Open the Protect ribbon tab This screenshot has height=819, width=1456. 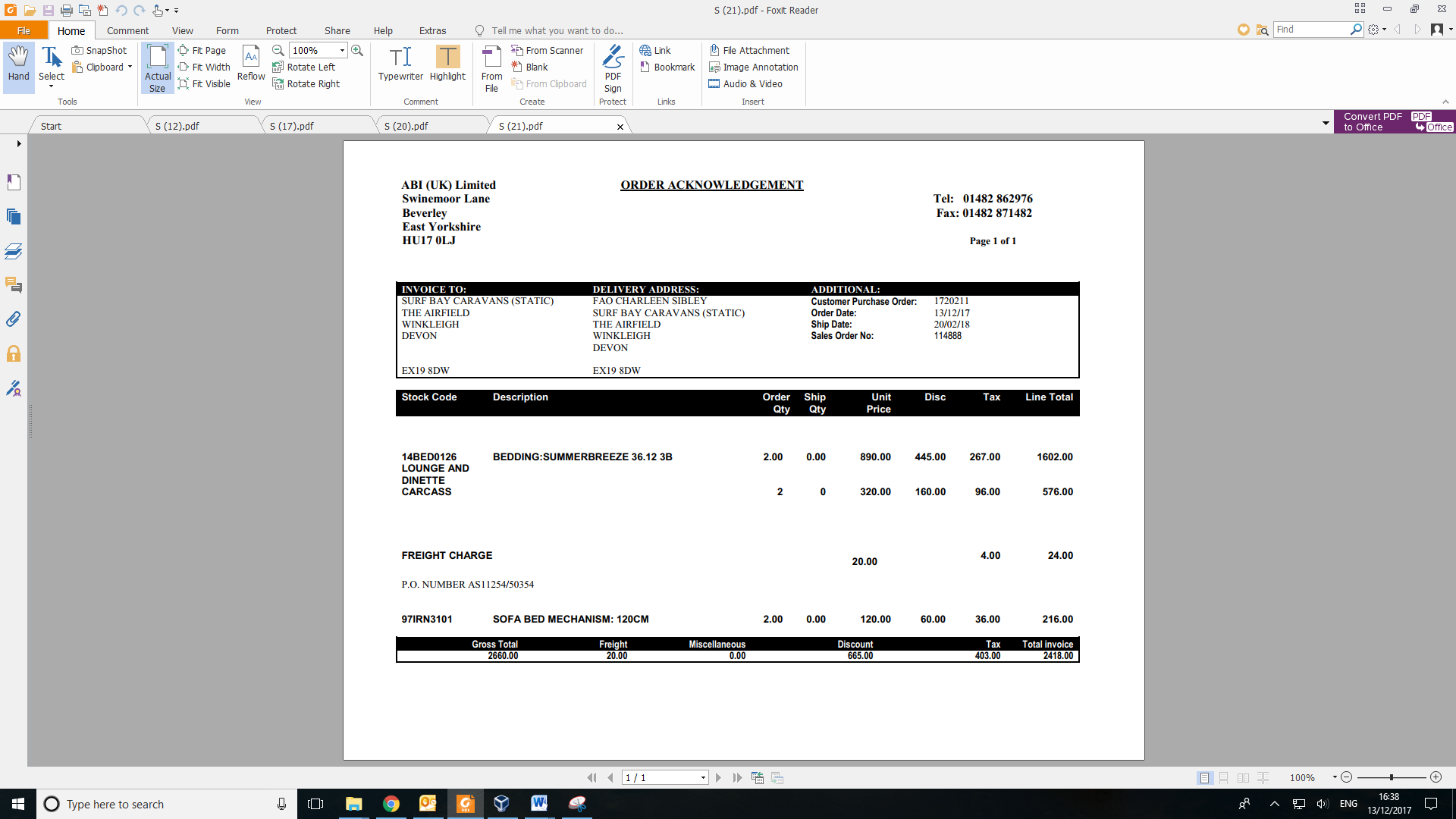tap(281, 30)
